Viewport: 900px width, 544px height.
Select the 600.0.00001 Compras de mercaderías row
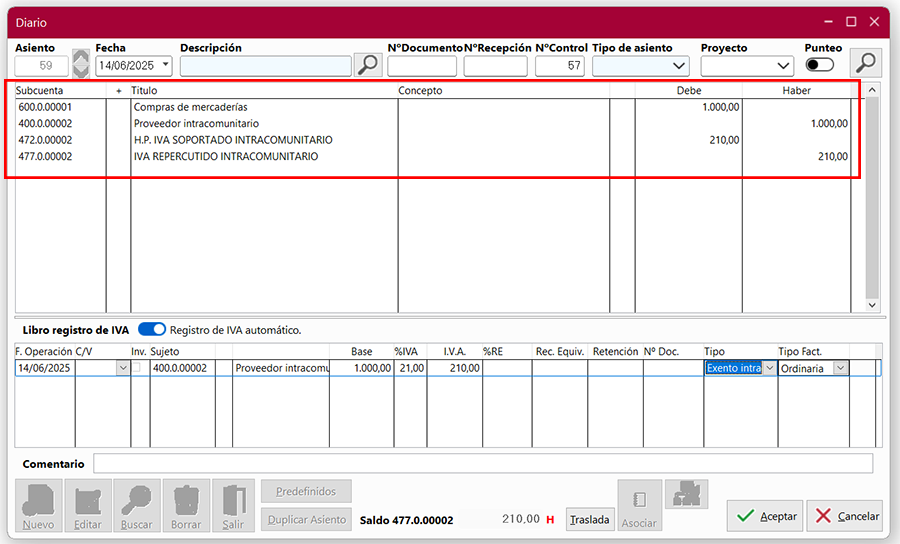[190, 107]
